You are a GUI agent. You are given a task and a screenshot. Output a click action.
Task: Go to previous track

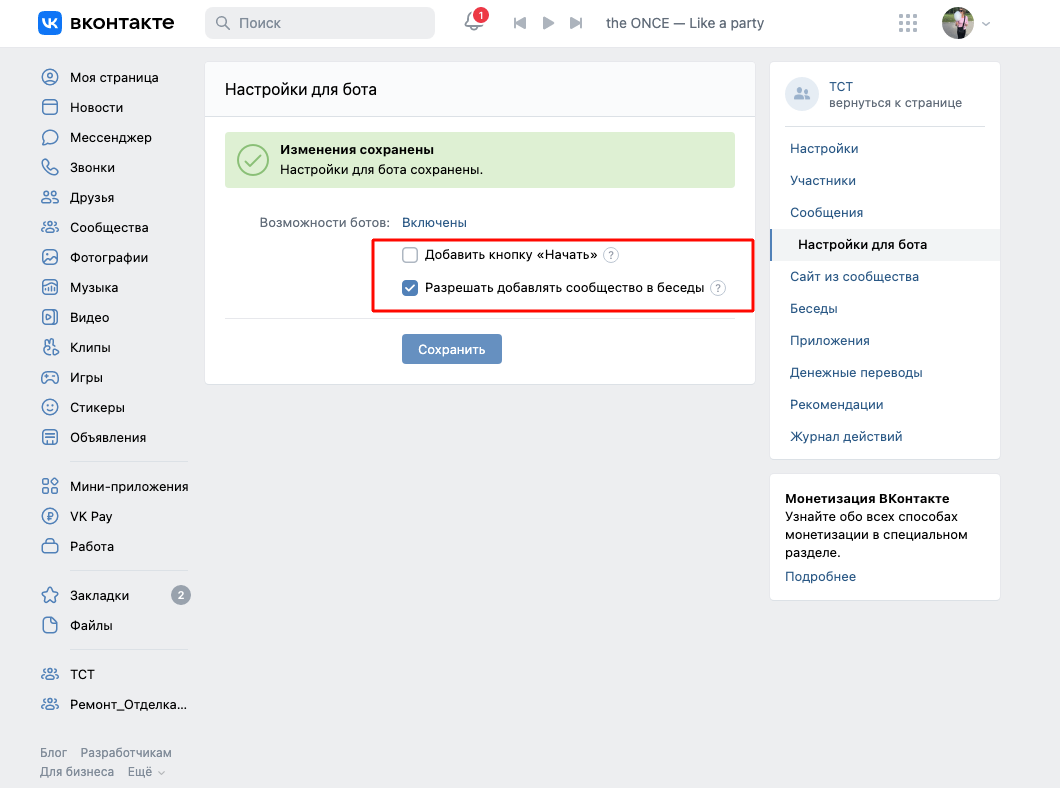click(x=520, y=23)
